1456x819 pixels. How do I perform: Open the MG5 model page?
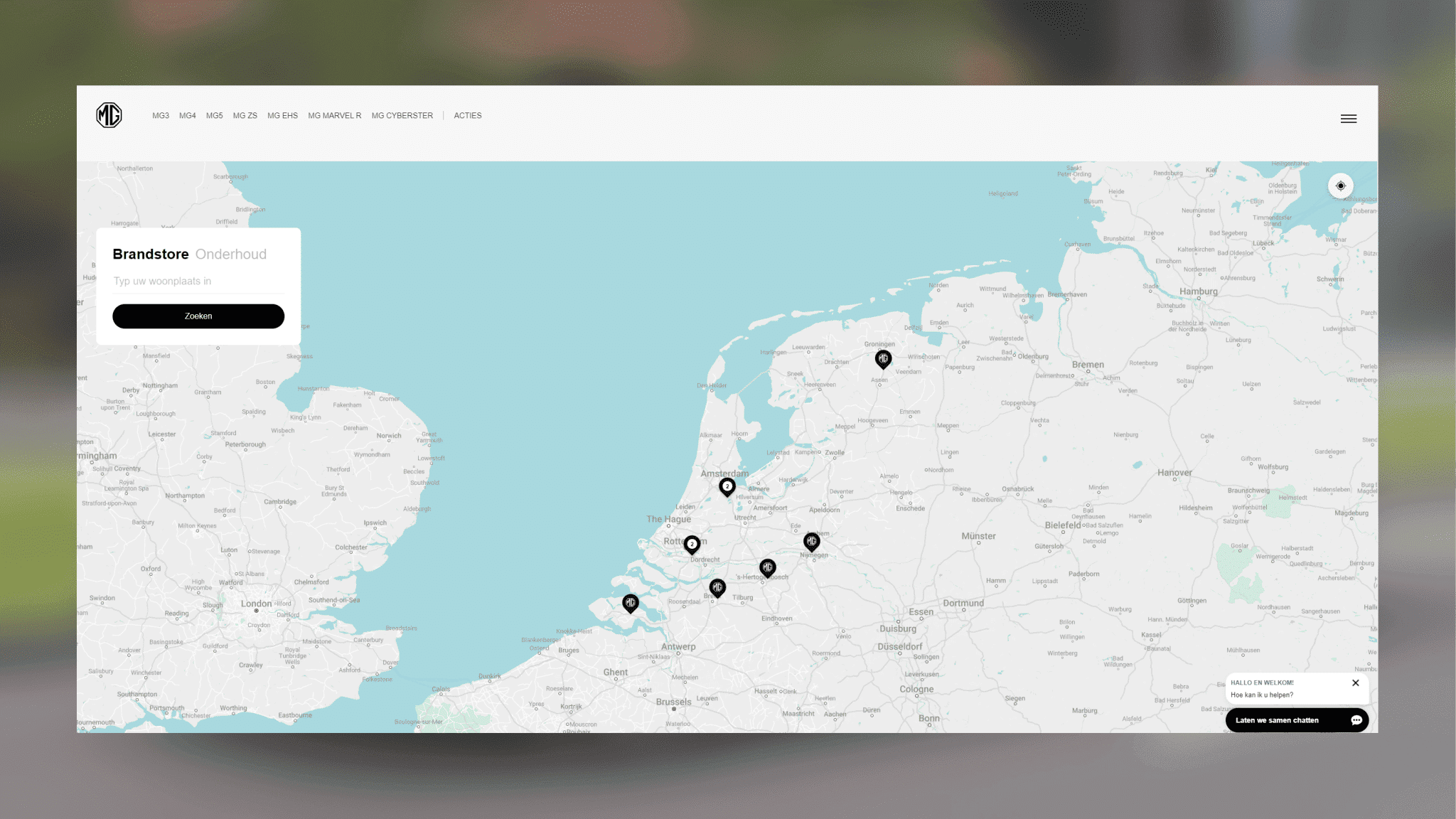pyautogui.click(x=215, y=115)
